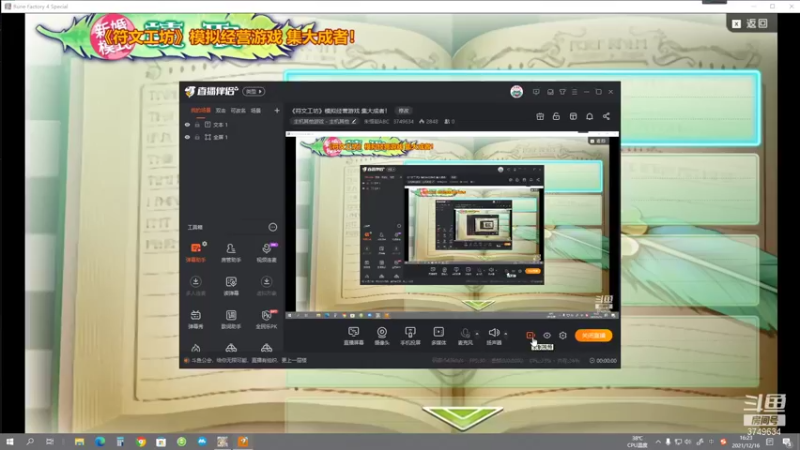Click the streamer avatar in title bar
Viewport: 800px width, 450px height.
(x=516, y=92)
